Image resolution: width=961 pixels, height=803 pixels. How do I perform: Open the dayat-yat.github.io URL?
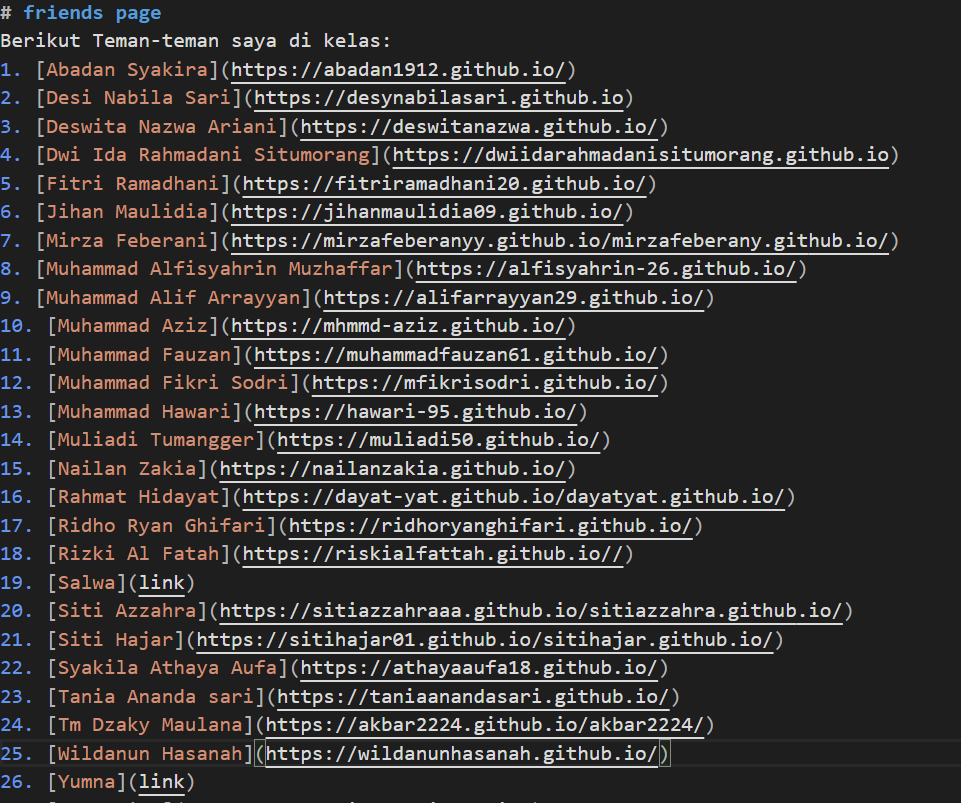514,497
